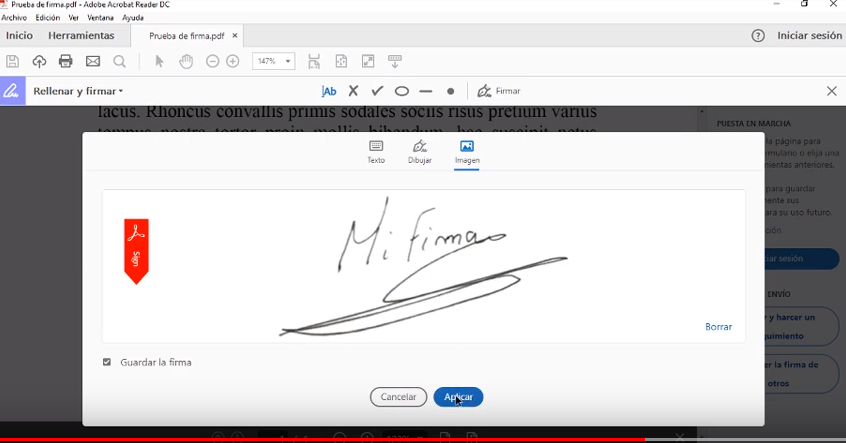Select the checkmark fill tool
The image size is (846, 443).
pyautogui.click(x=377, y=91)
